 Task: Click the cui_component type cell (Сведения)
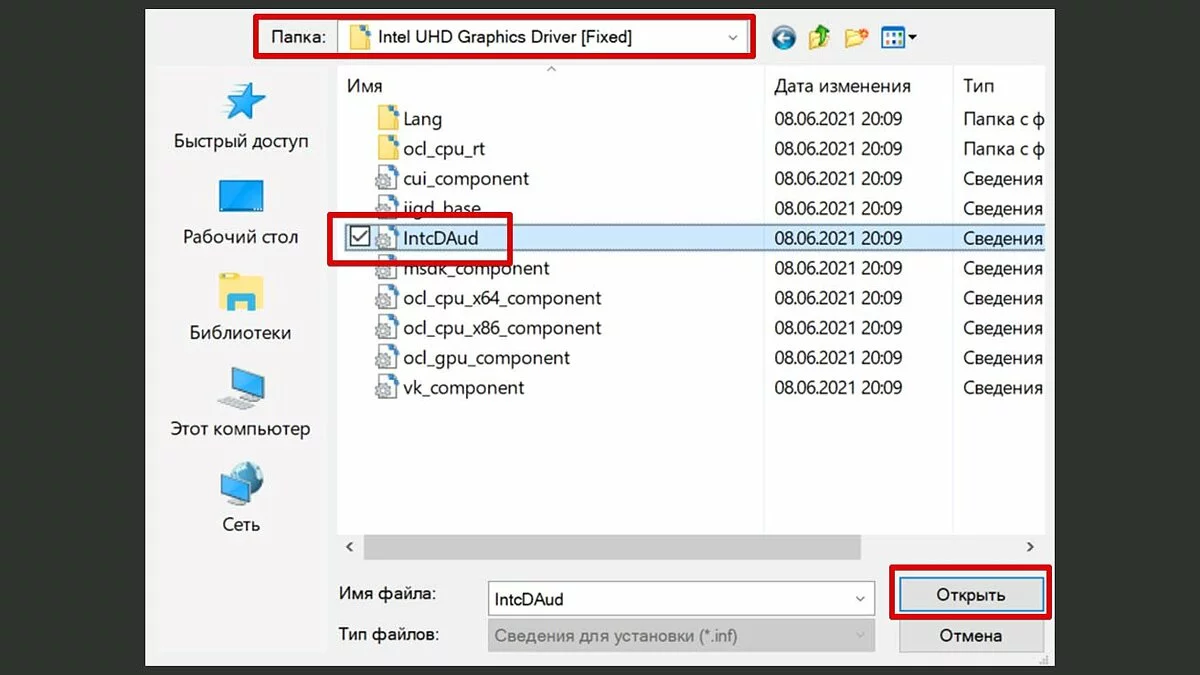(1003, 179)
